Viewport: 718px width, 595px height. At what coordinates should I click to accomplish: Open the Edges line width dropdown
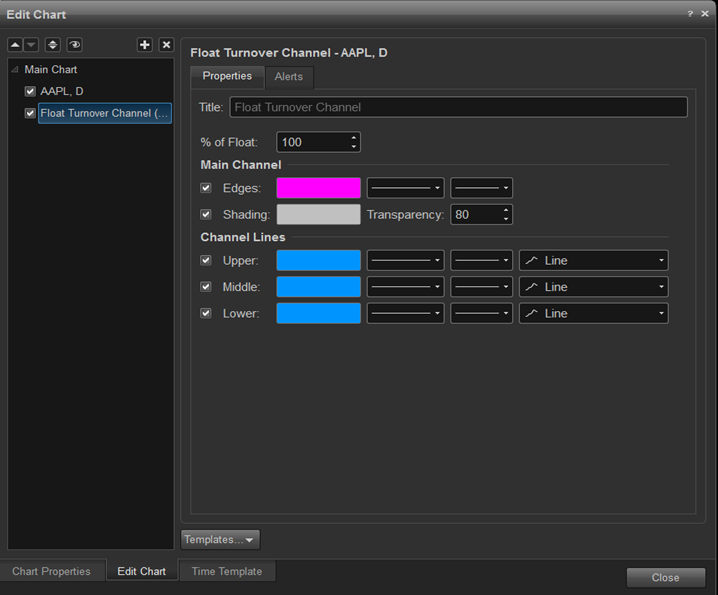[481, 188]
